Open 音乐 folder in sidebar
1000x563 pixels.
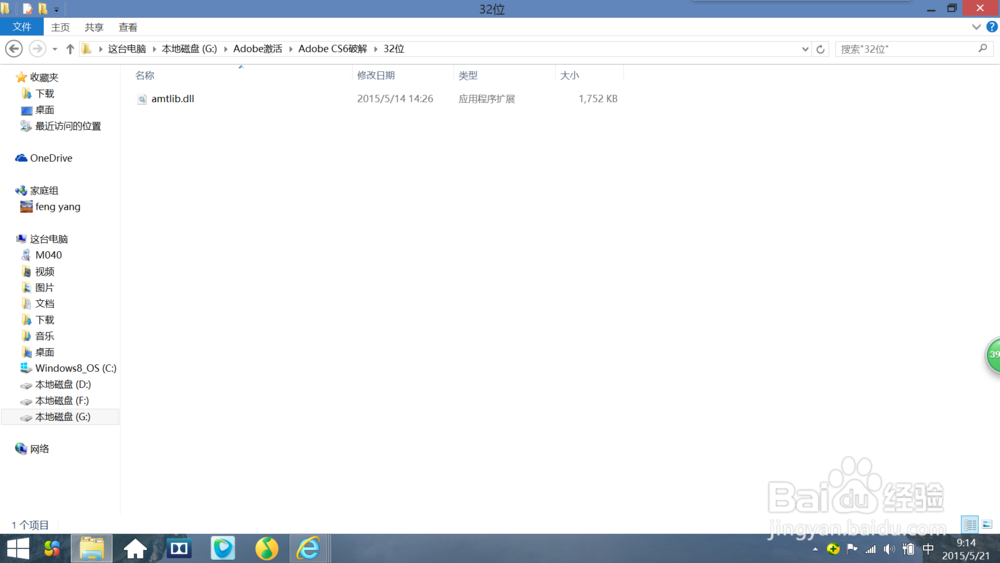pos(44,336)
